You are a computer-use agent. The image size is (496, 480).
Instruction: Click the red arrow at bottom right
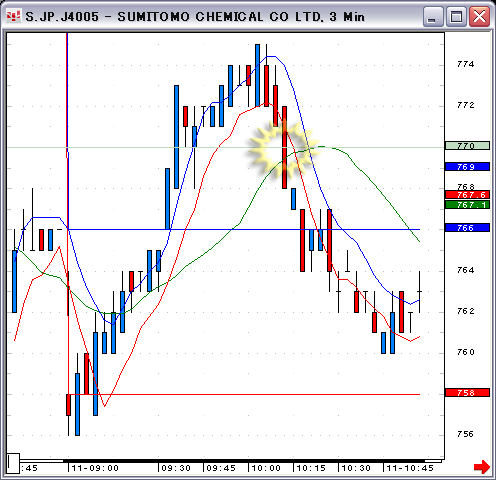482,467
